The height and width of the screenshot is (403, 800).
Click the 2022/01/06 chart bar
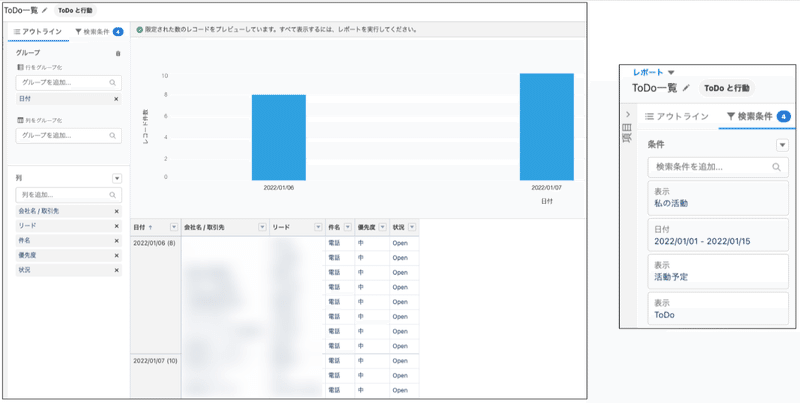point(279,137)
